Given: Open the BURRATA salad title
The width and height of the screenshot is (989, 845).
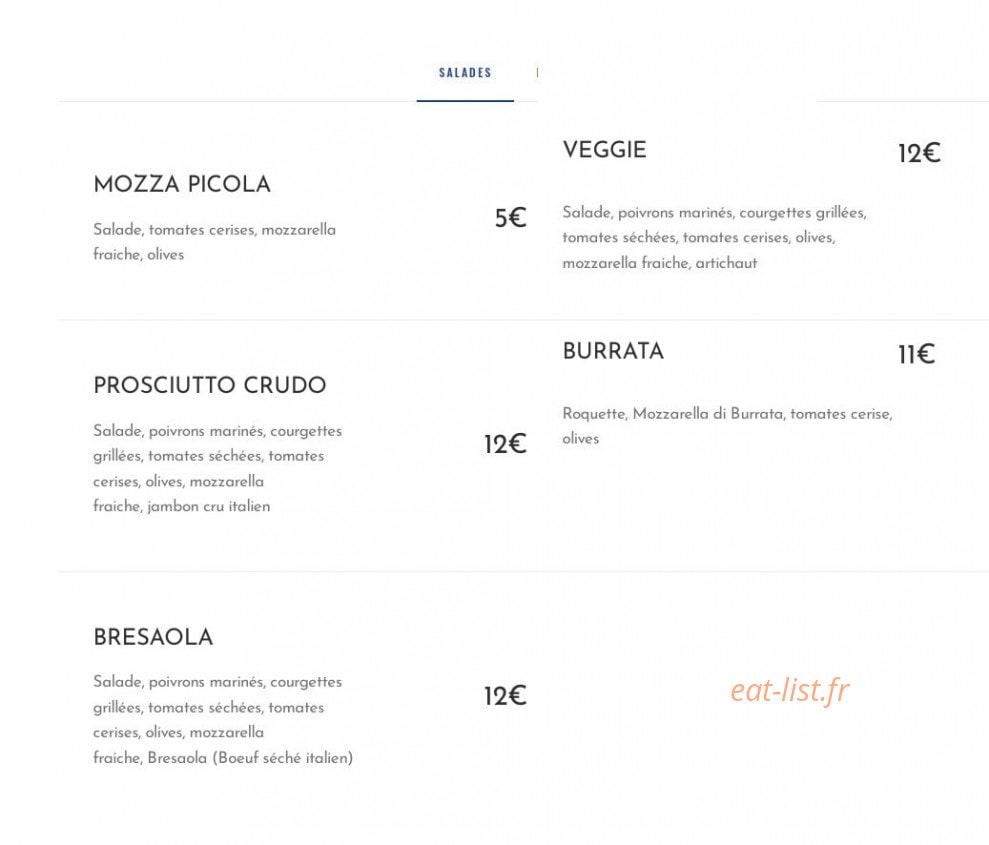Looking at the screenshot, I should tap(613, 351).
